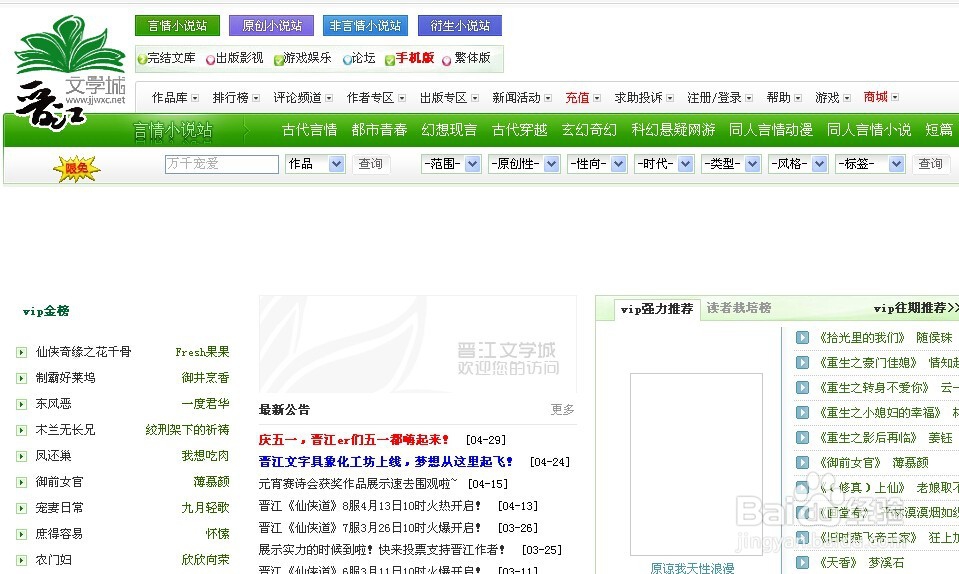Image resolution: width=959 pixels, height=574 pixels.
Task: Open 晋江文字具象化工坊上线 announcement
Action: tap(386, 462)
